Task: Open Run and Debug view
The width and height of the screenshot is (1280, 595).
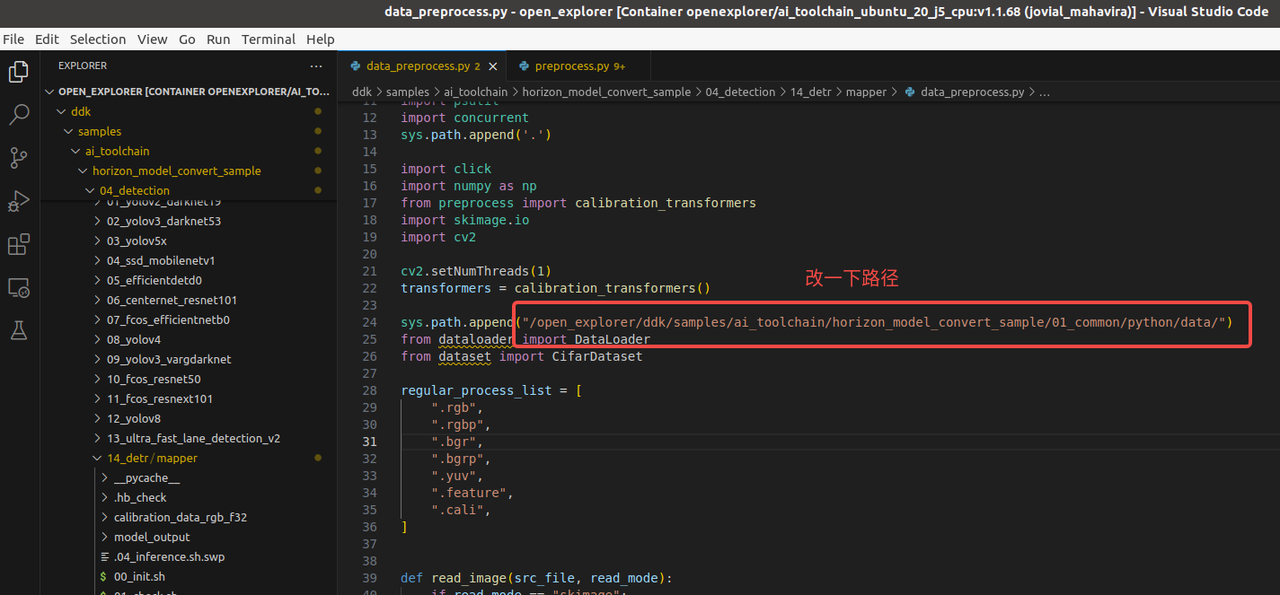Action: click(18, 201)
